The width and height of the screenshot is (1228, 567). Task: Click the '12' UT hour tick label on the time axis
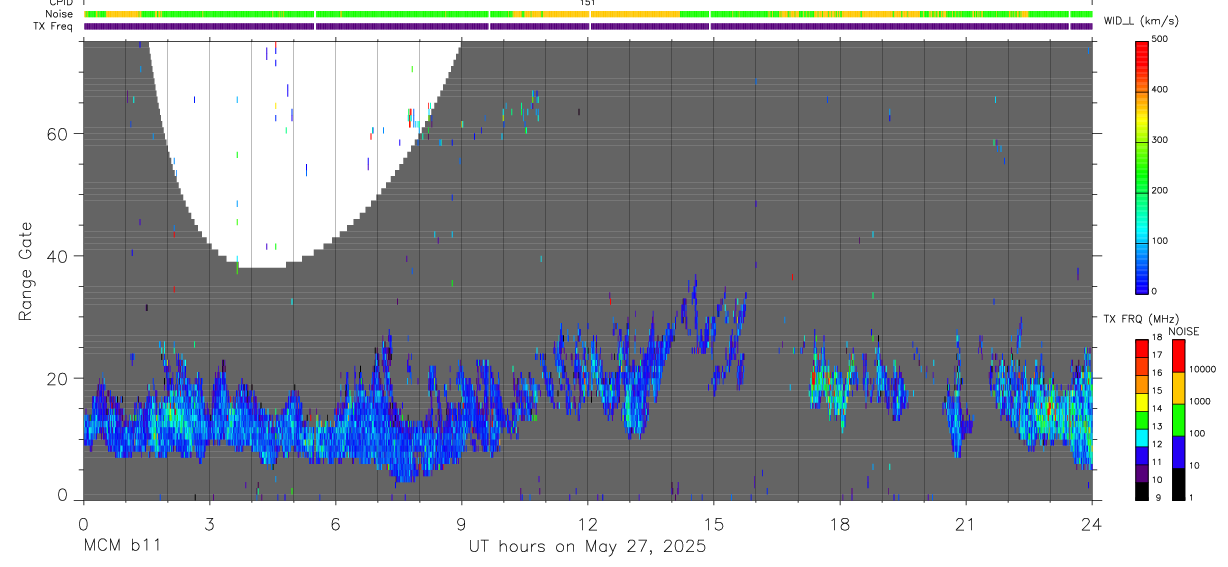(588, 523)
